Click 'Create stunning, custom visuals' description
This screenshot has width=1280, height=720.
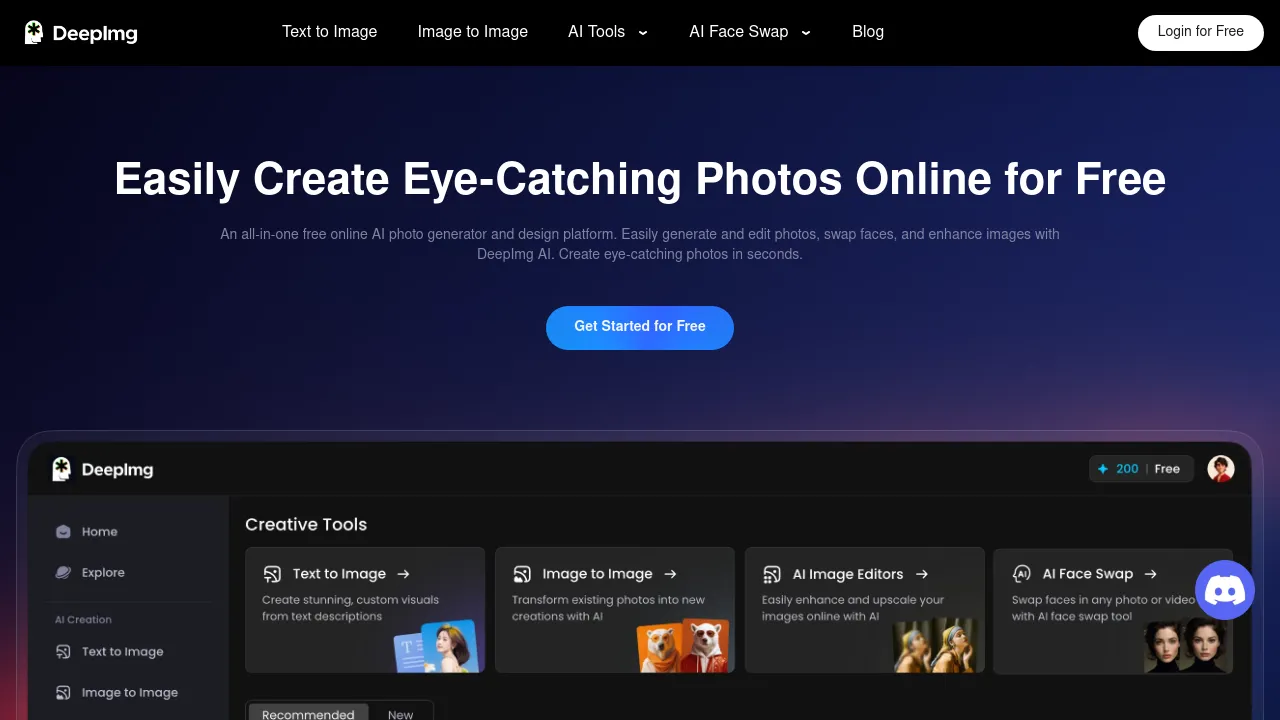pos(350,608)
